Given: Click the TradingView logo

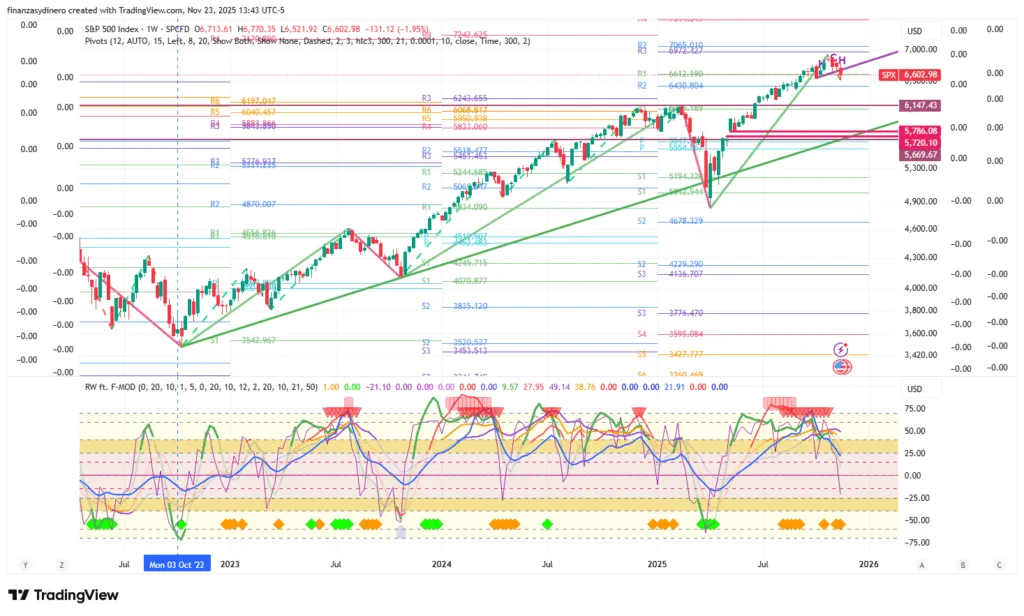Looking at the screenshot, I should click(x=63, y=596).
